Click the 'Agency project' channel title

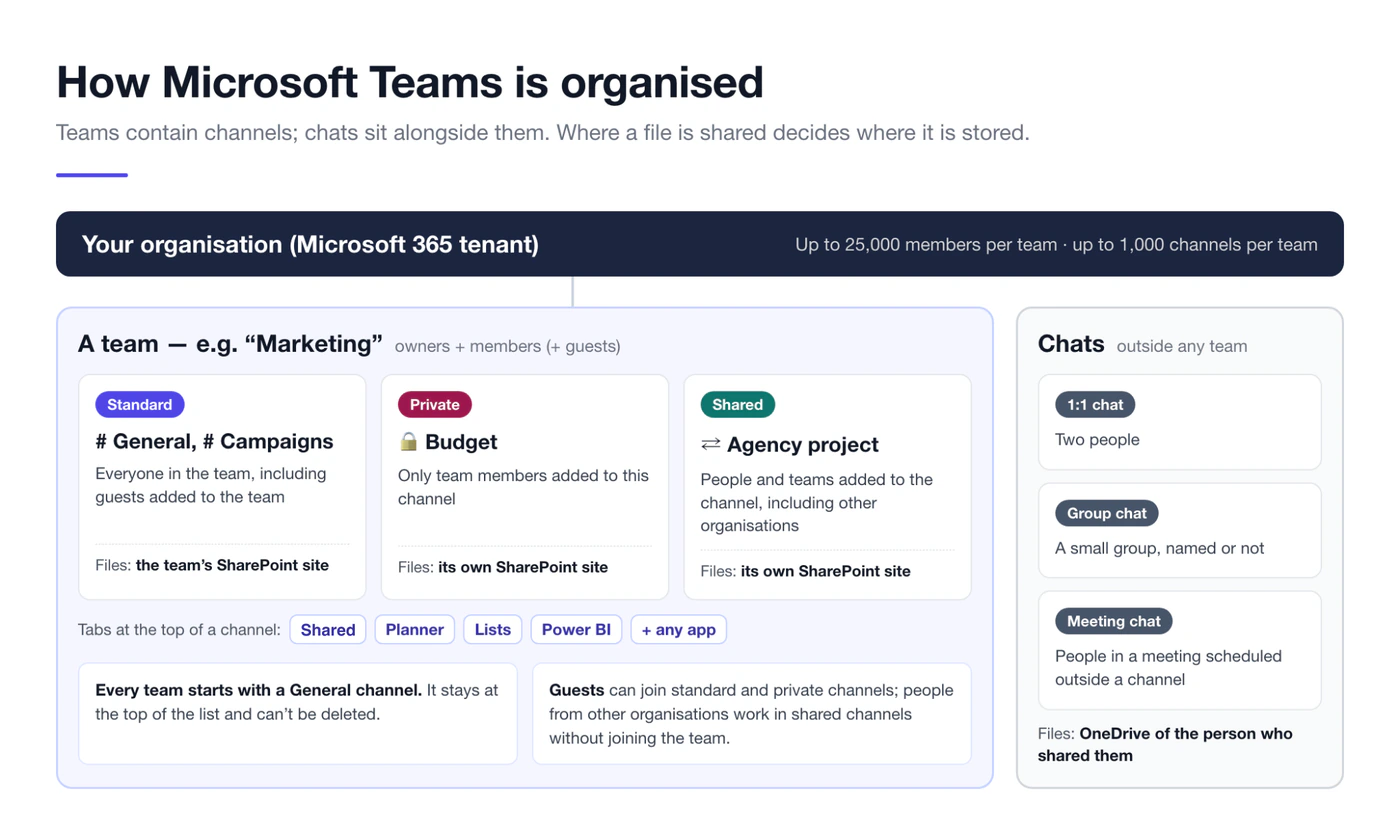[803, 444]
